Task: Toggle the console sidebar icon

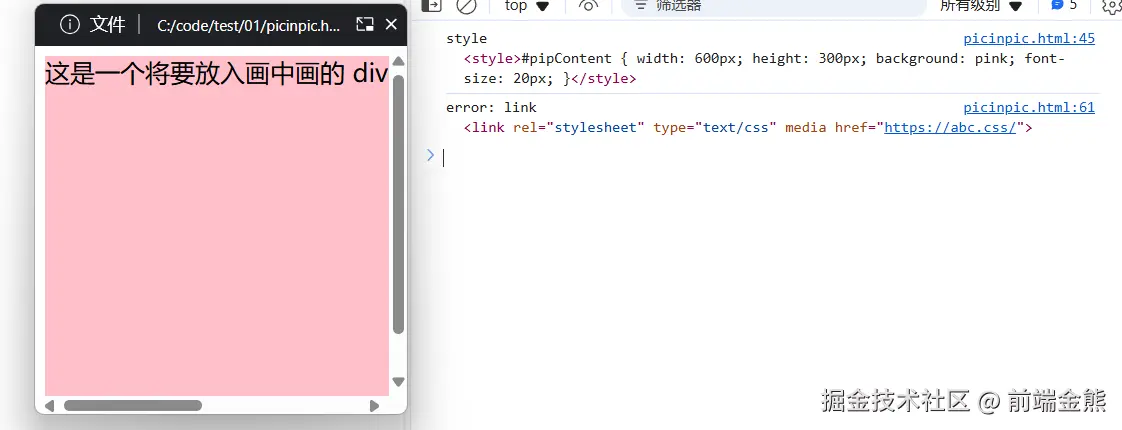Action: point(431,6)
